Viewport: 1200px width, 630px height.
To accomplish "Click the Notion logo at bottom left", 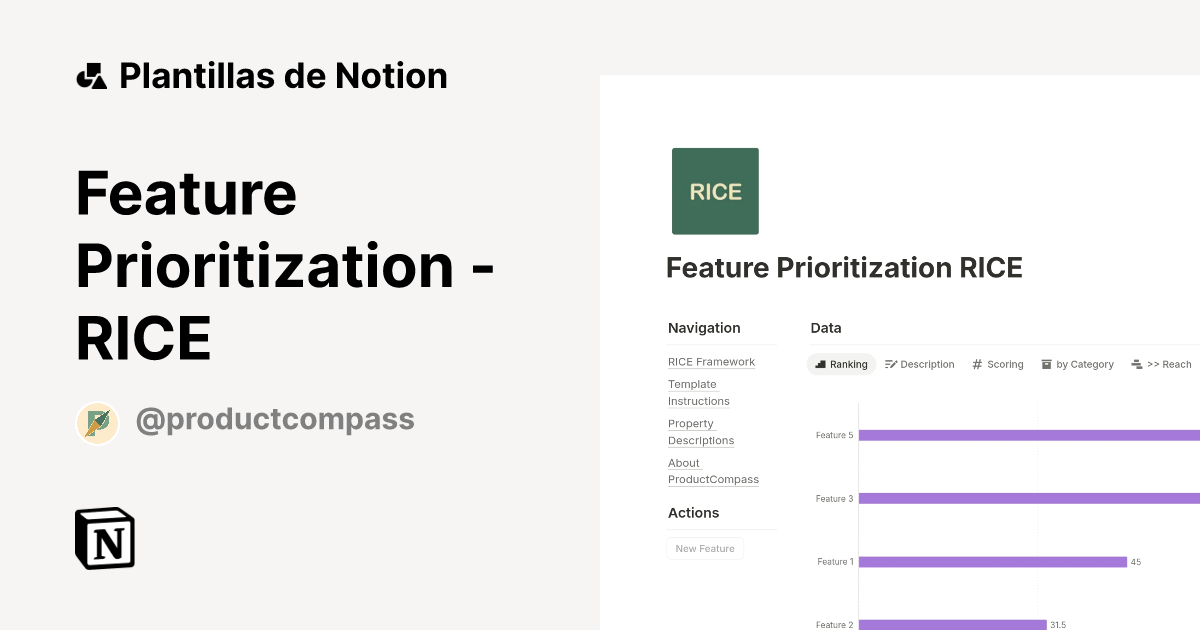I will pos(104,538).
